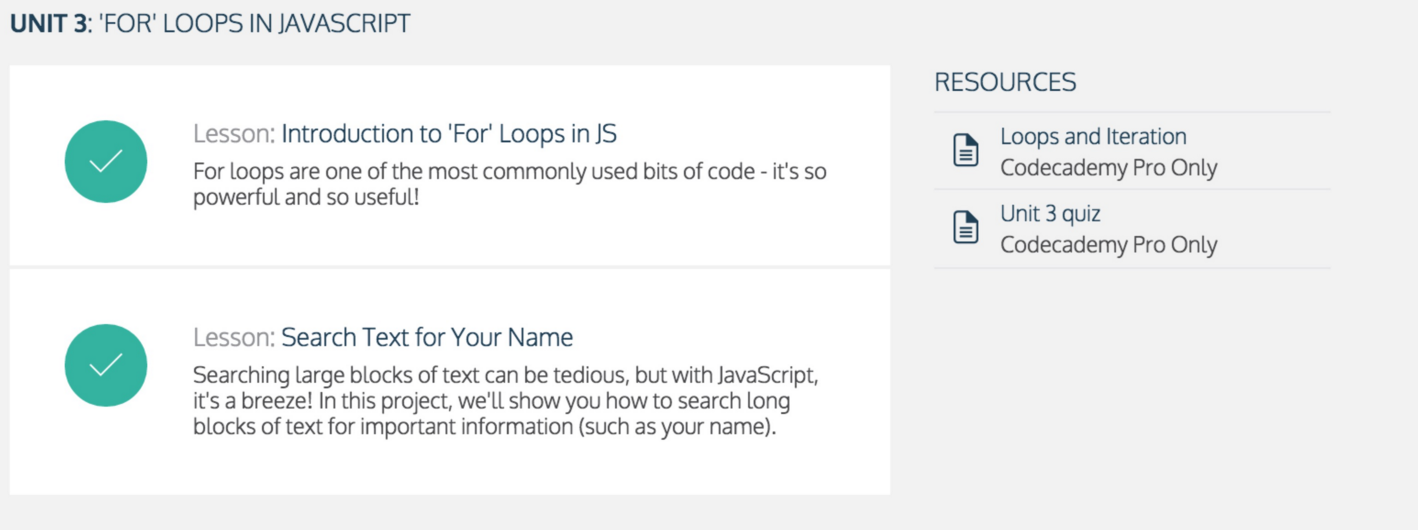1418x530 pixels.
Task: Click the description starting 'Searching large blocks'
Action: coord(512,375)
